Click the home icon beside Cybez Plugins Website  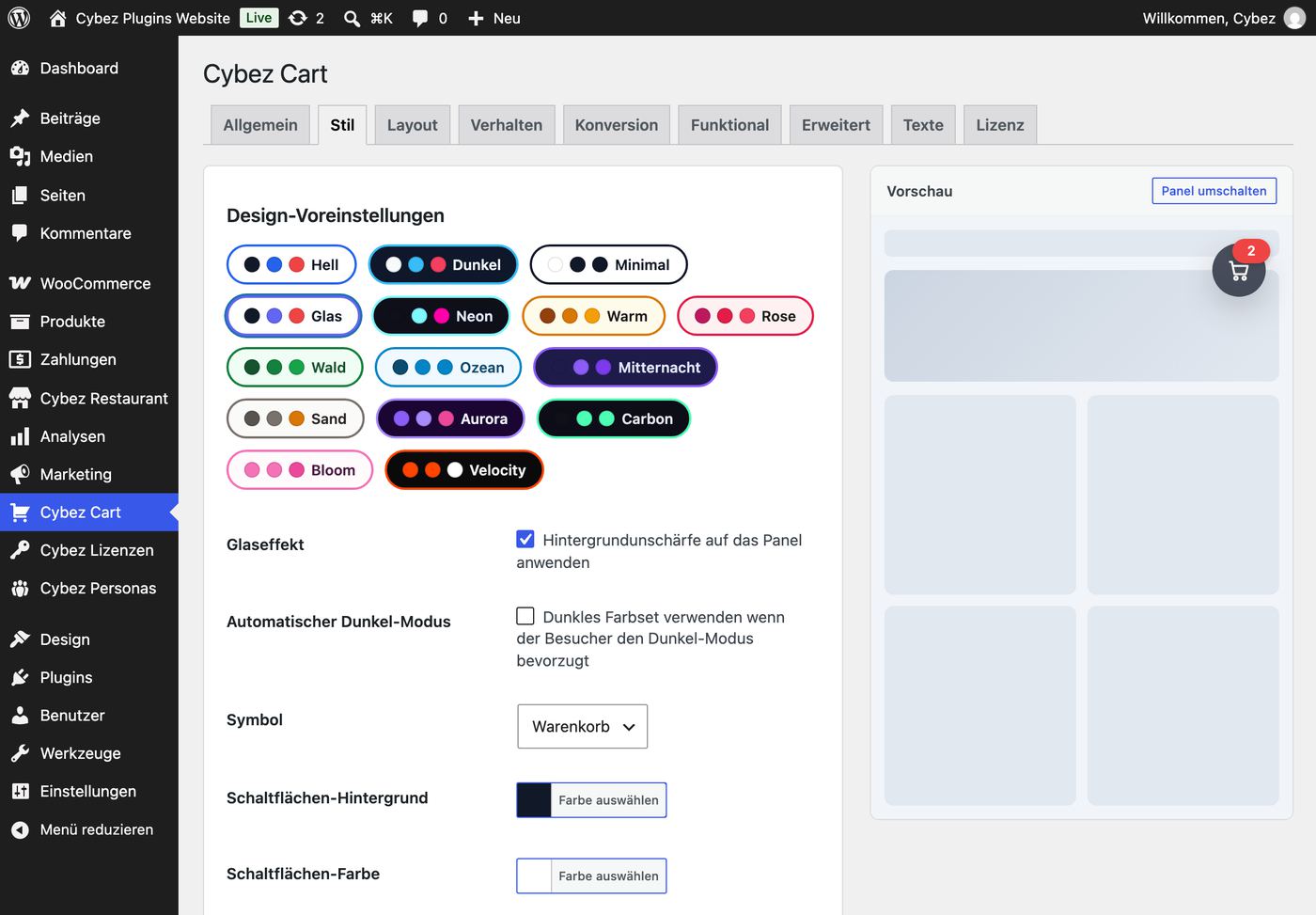pos(58,18)
